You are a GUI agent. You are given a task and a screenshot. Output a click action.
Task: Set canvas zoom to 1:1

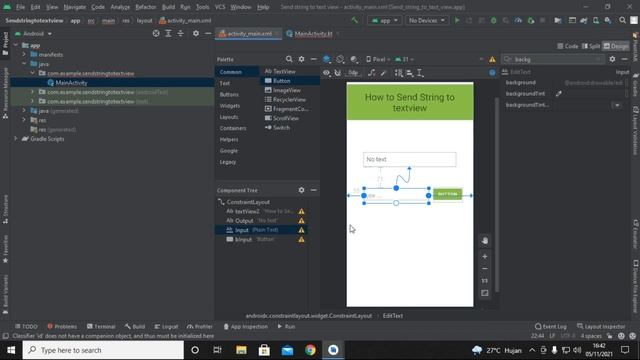click(x=485, y=281)
